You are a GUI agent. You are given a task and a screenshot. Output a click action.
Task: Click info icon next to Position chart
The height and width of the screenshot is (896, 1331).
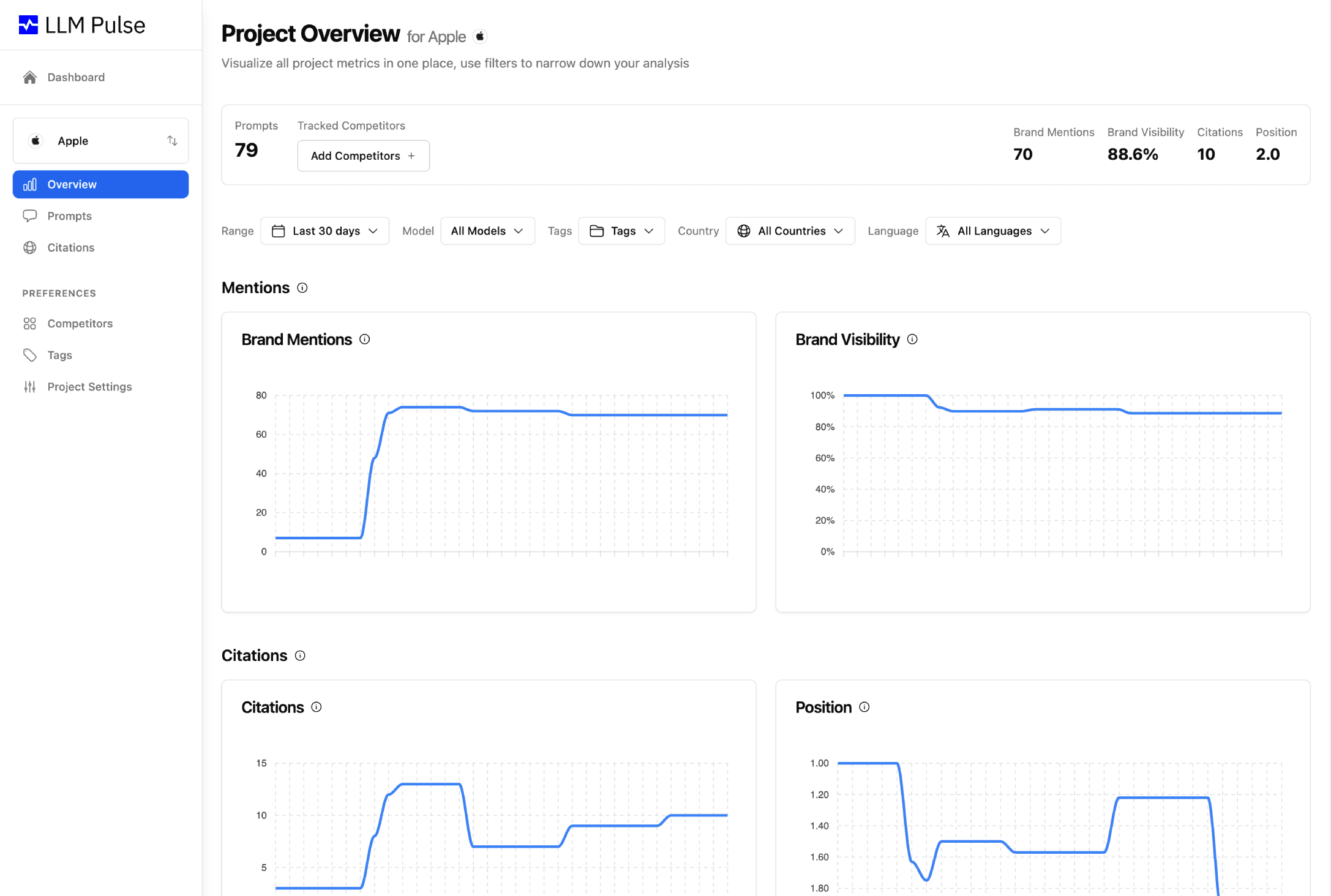pyautogui.click(x=864, y=707)
